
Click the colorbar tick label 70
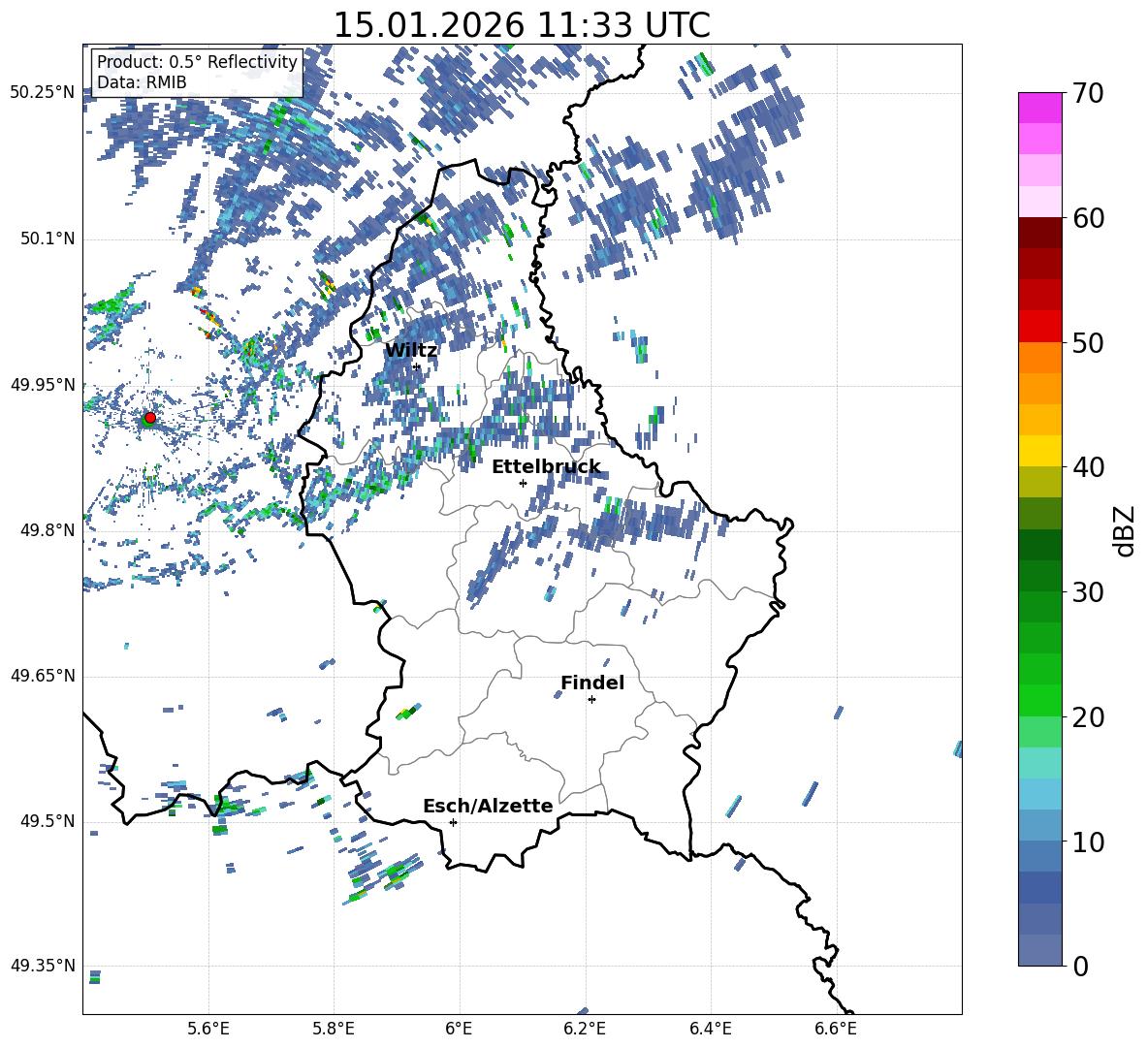coord(1088,94)
